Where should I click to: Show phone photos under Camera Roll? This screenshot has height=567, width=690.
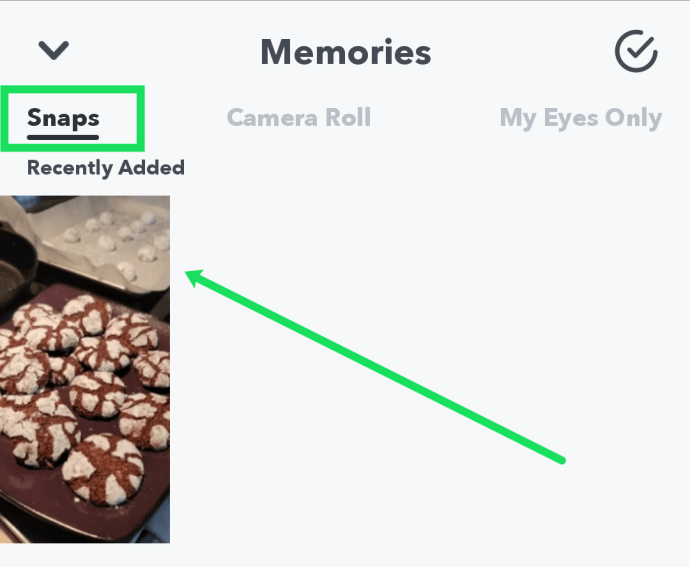(x=299, y=117)
